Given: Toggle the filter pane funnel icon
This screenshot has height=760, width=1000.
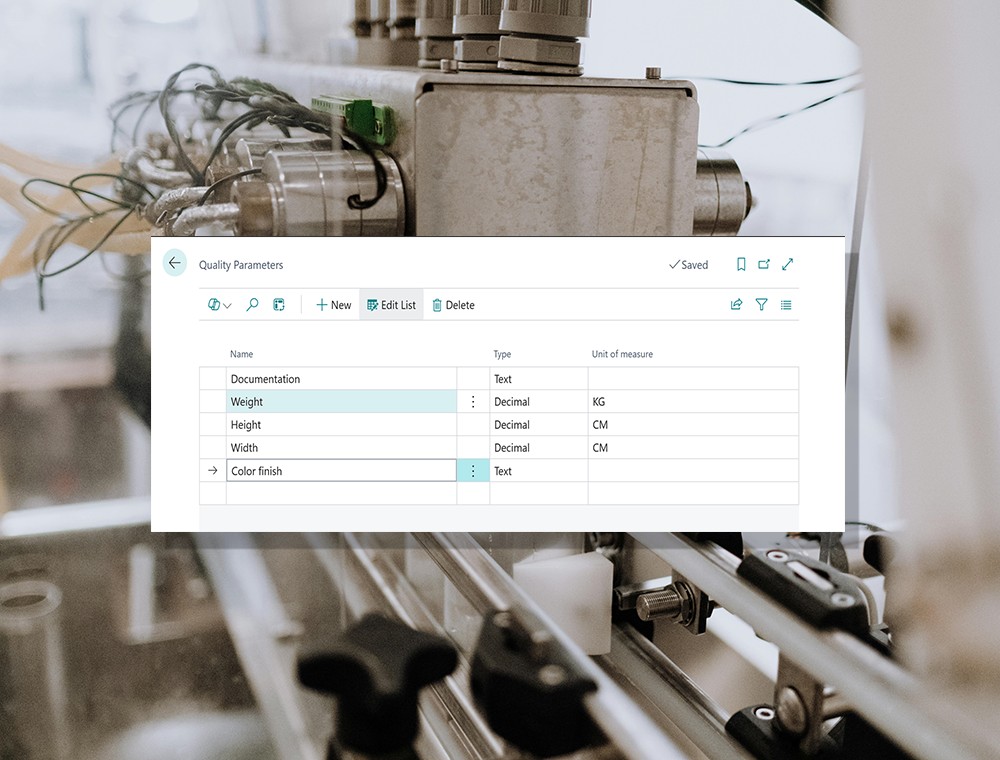Looking at the screenshot, I should 762,305.
